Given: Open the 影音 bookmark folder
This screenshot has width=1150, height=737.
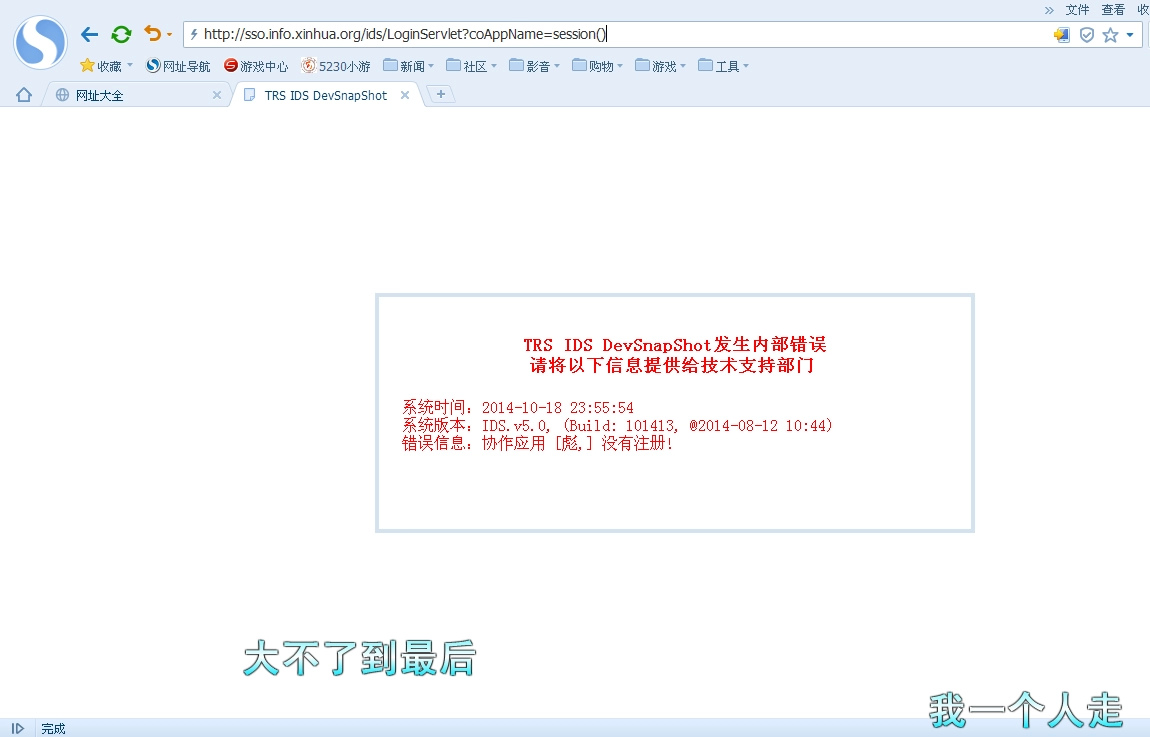Looking at the screenshot, I should (535, 66).
